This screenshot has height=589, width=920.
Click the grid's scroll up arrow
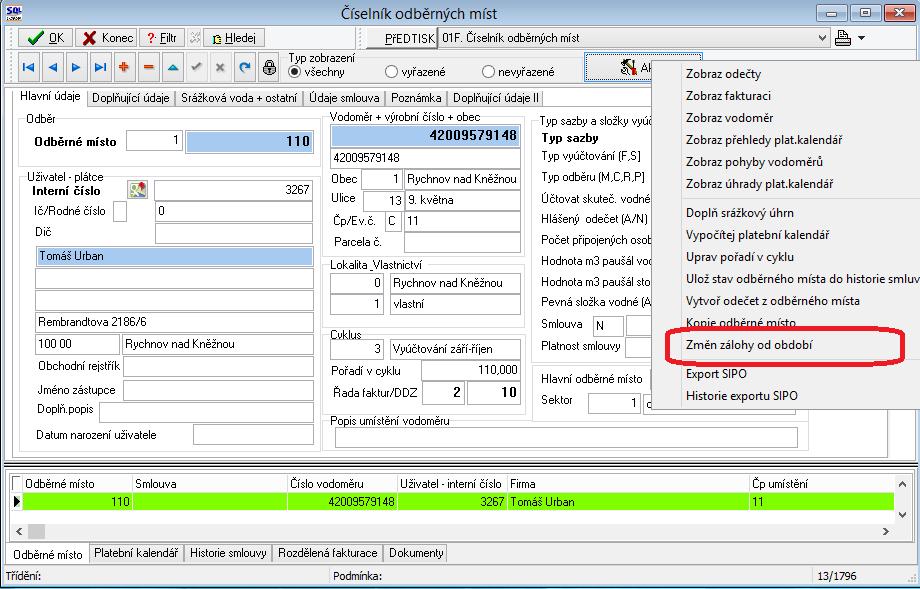pos(902,484)
